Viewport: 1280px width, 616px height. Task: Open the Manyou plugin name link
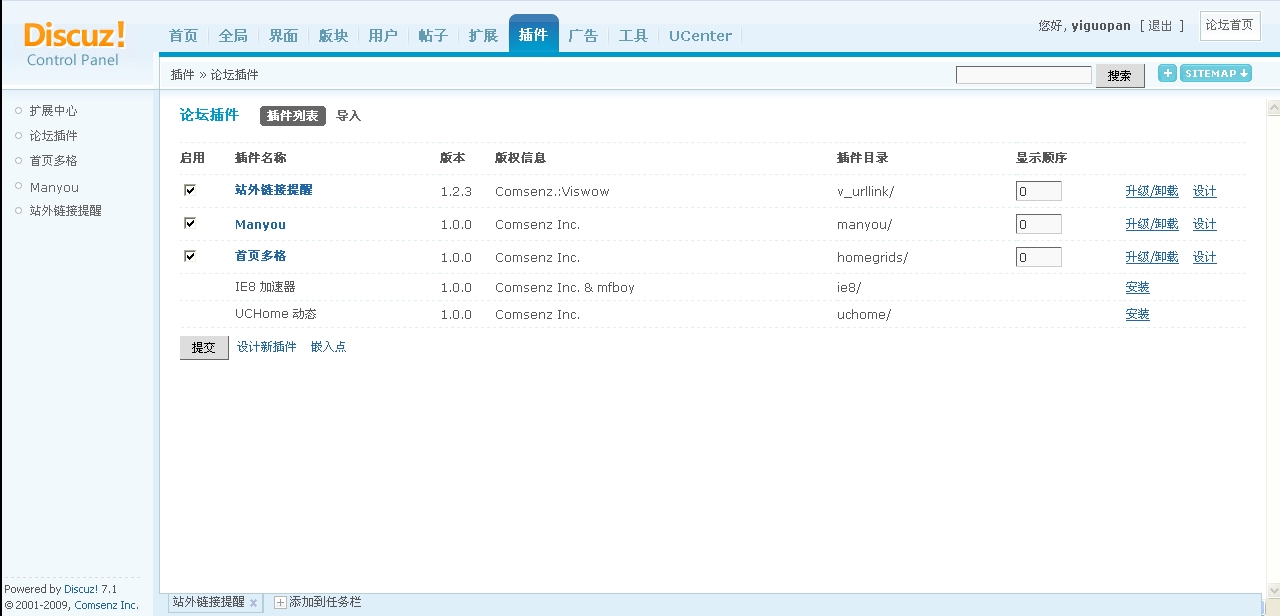click(x=260, y=224)
